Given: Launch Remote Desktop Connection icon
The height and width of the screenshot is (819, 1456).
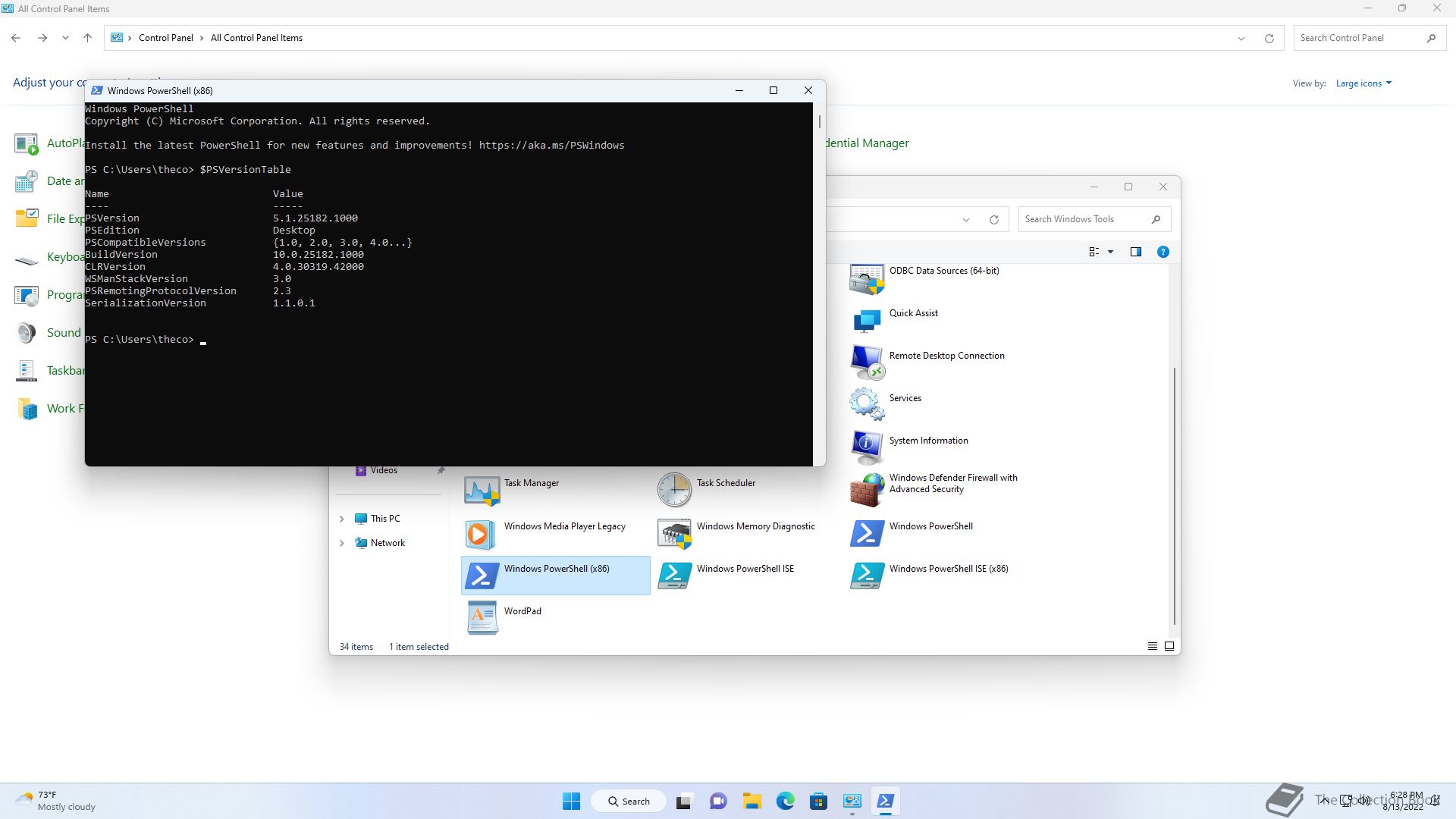Looking at the screenshot, I should [x=867, y=362].
